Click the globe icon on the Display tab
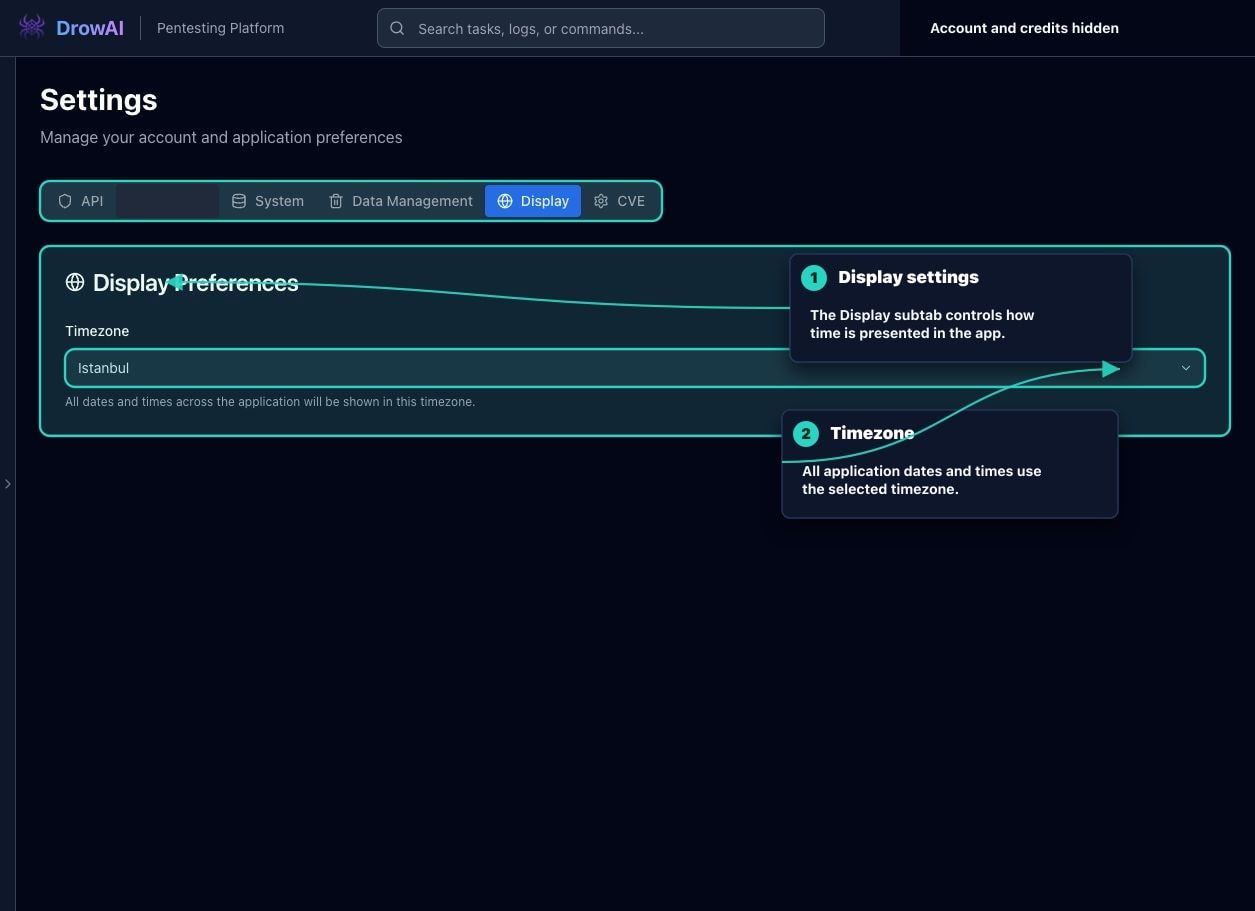Viewport: 1255px width, 911px height. [x=505, y=201]
